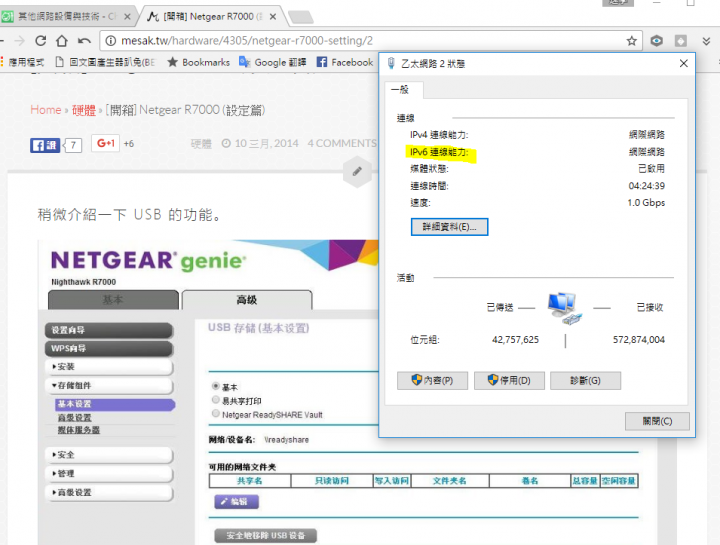This screenshot has width=720, height=545.
Task: Click the forward navigation arrow
Action: point(19,41)
